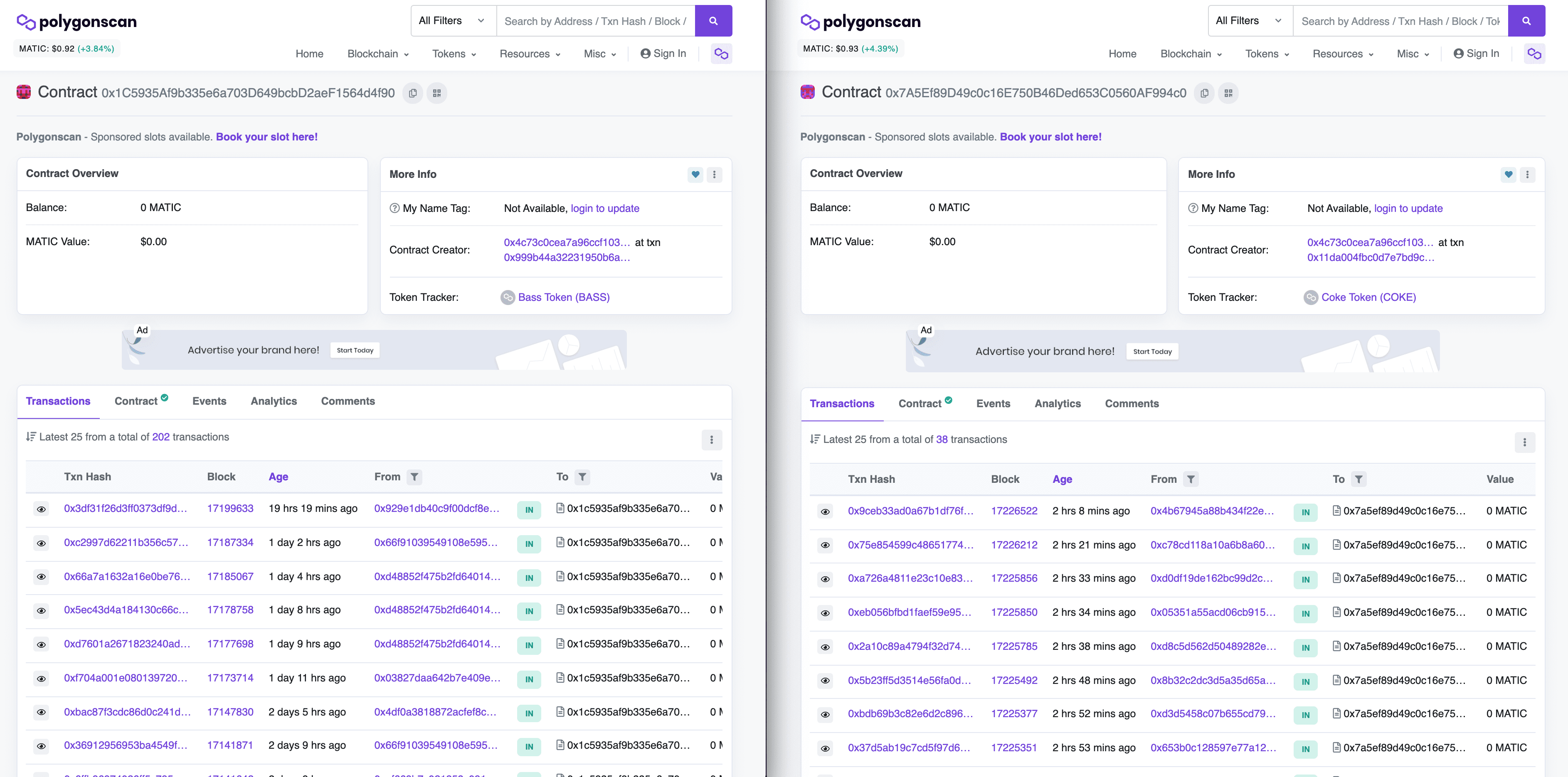Click Start Today ad button in right window

click(x=1152, y=351)
